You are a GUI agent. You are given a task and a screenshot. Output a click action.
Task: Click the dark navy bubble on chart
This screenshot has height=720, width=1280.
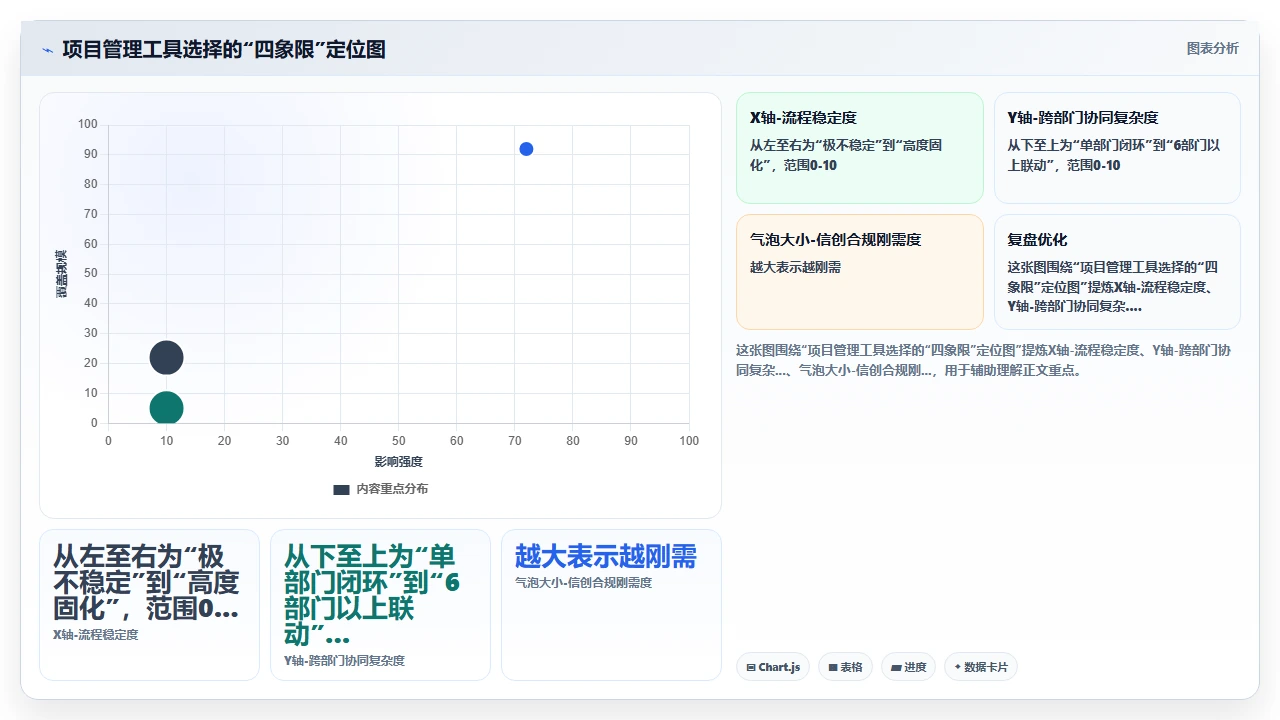(167, 357)
